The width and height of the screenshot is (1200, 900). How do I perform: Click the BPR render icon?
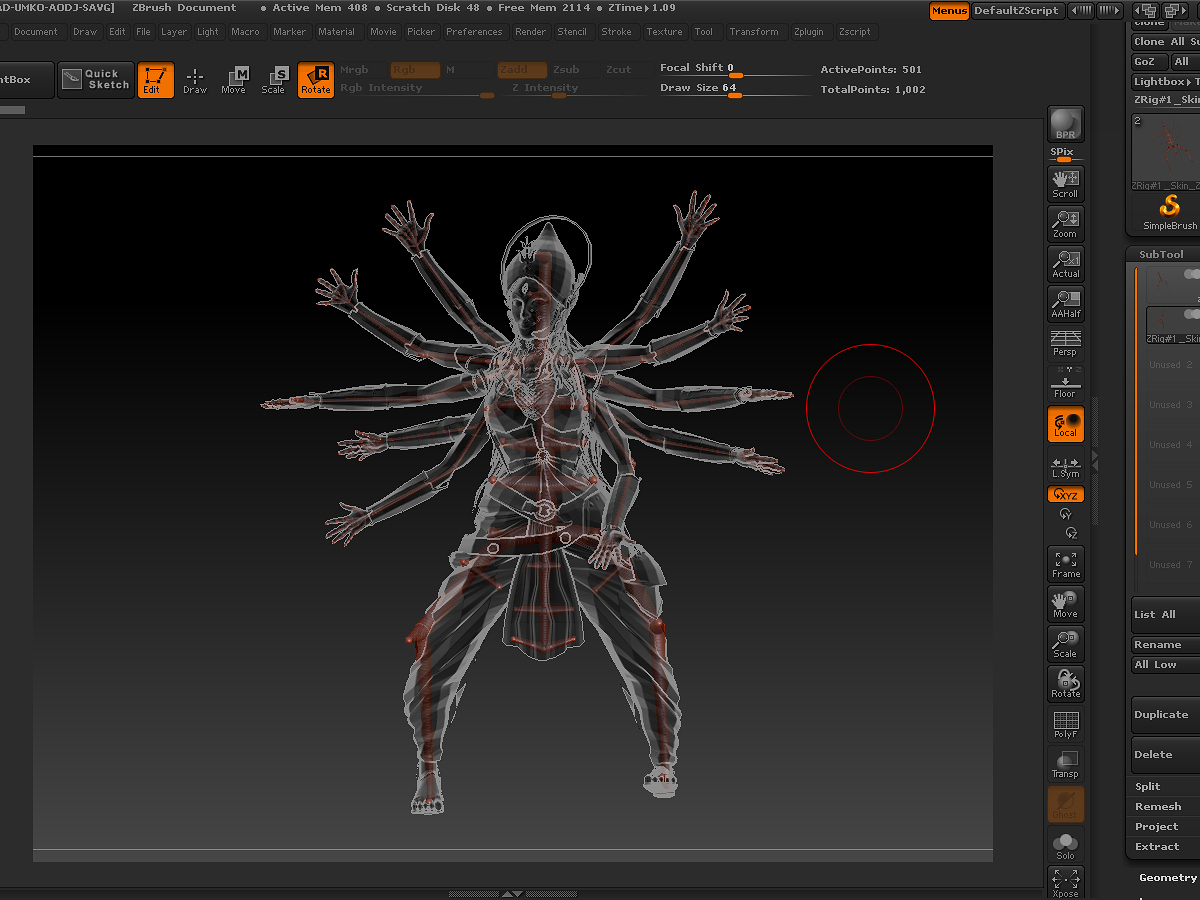1065,124
